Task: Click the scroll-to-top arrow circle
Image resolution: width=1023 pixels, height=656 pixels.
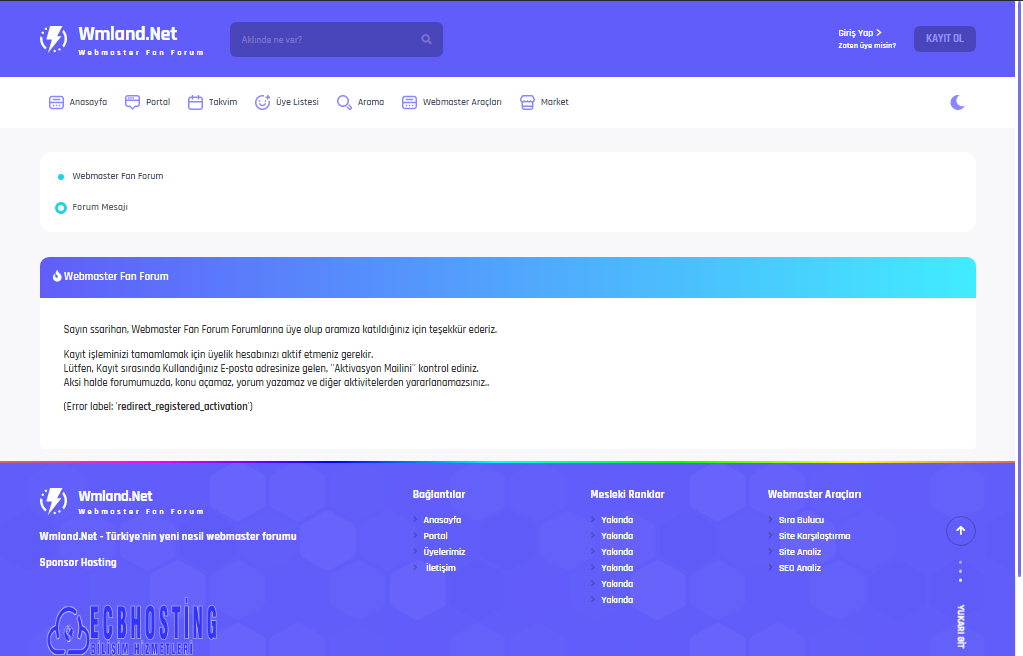Action: click(x=960, y=531)
